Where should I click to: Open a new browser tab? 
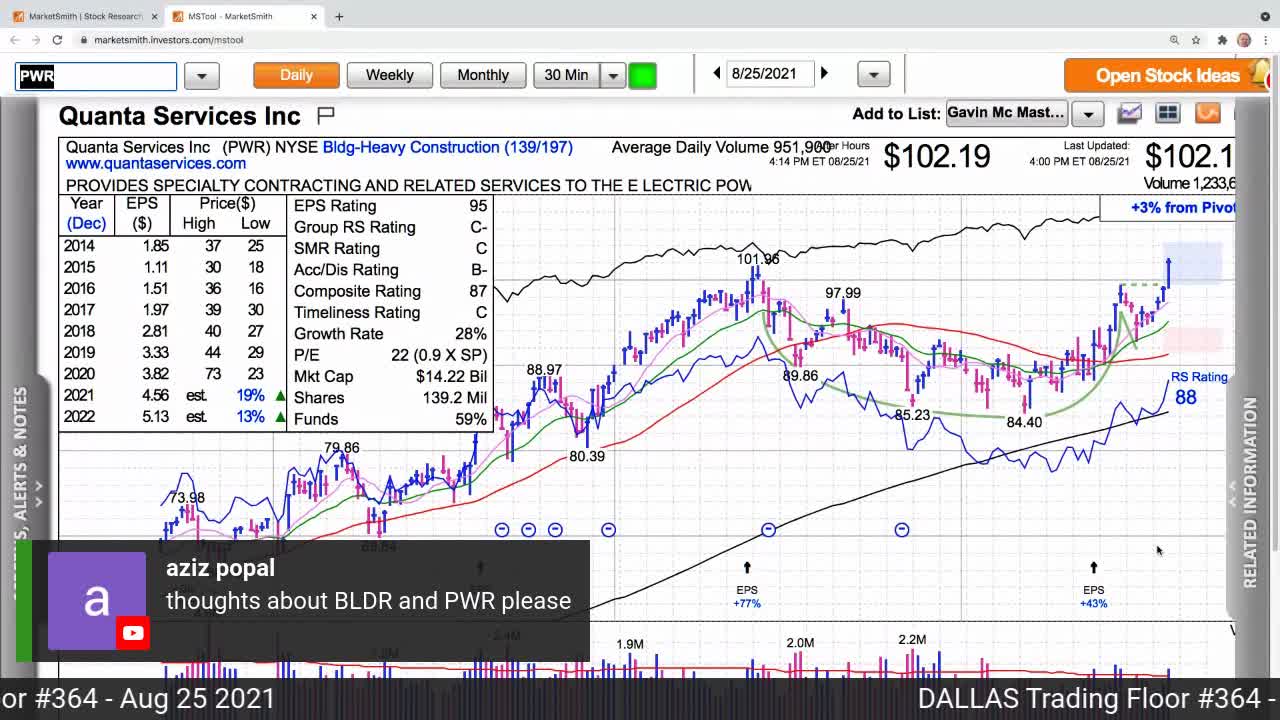click(x=339, y=16)
